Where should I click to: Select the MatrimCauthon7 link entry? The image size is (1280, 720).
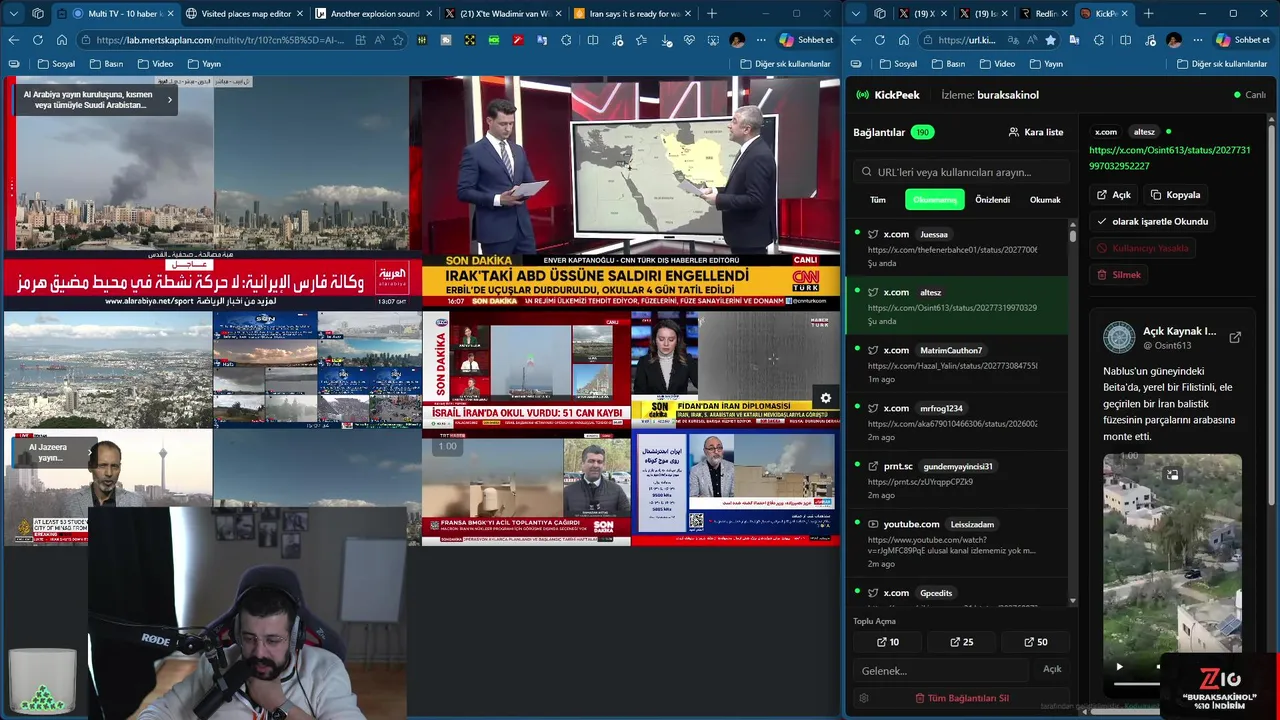tap(958, 364)
